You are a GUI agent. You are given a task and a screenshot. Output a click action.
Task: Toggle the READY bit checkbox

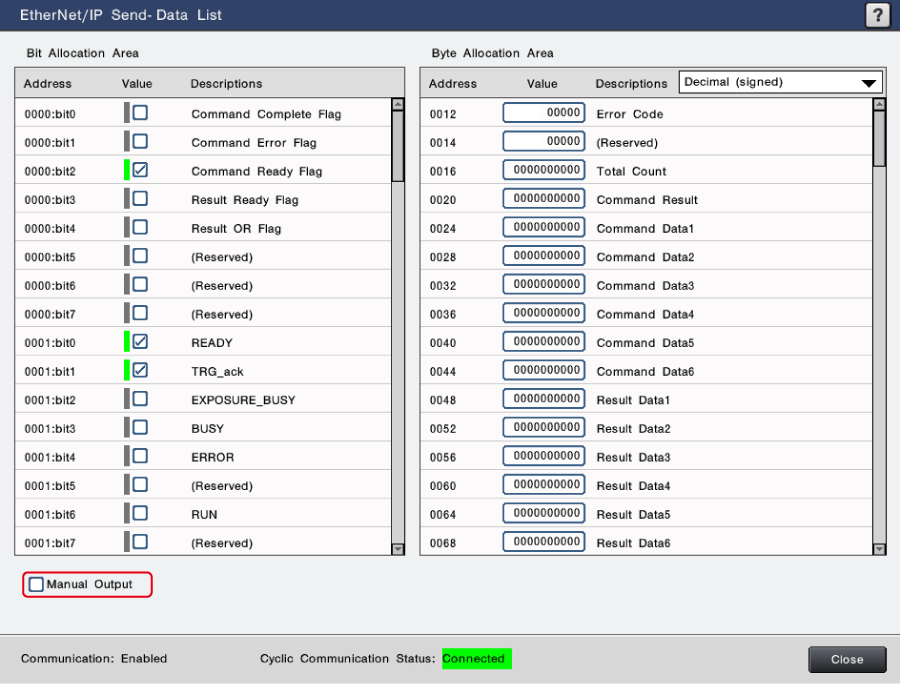140,342
